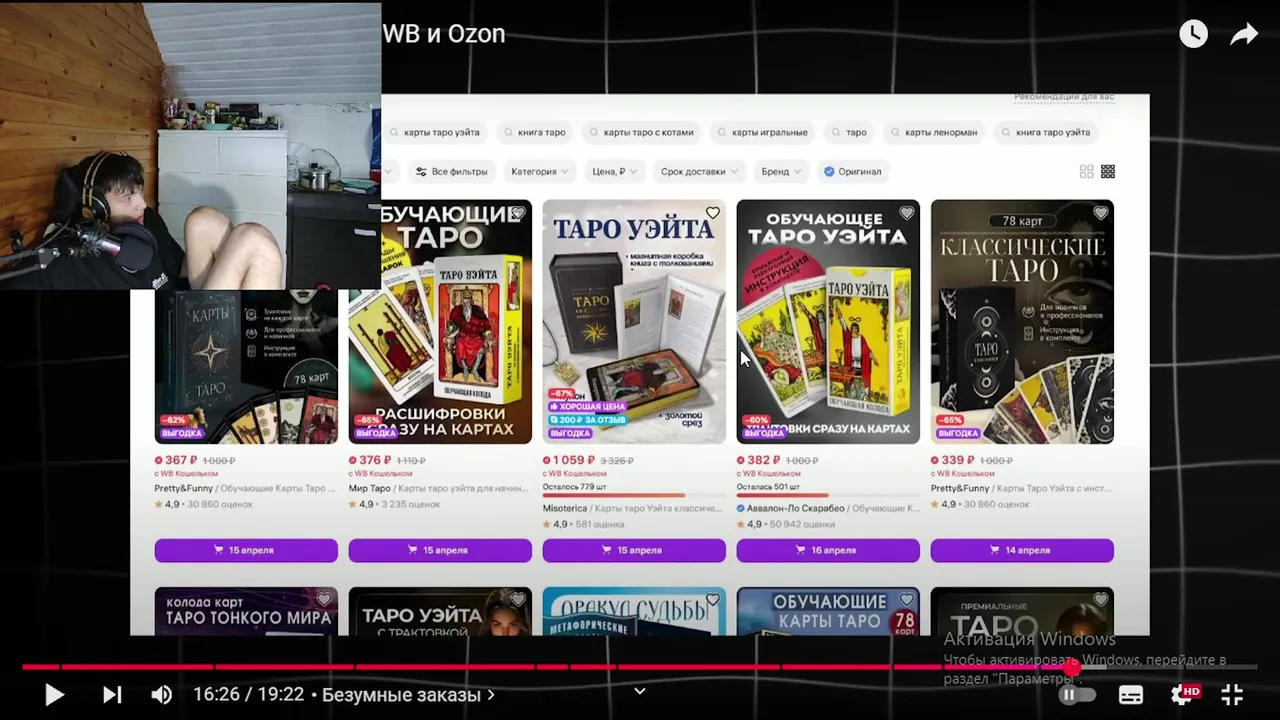Favorite the 'Оракул судьбы' card heart
The height and width of the screenshot is (720, 1280).
pos(712,600)
